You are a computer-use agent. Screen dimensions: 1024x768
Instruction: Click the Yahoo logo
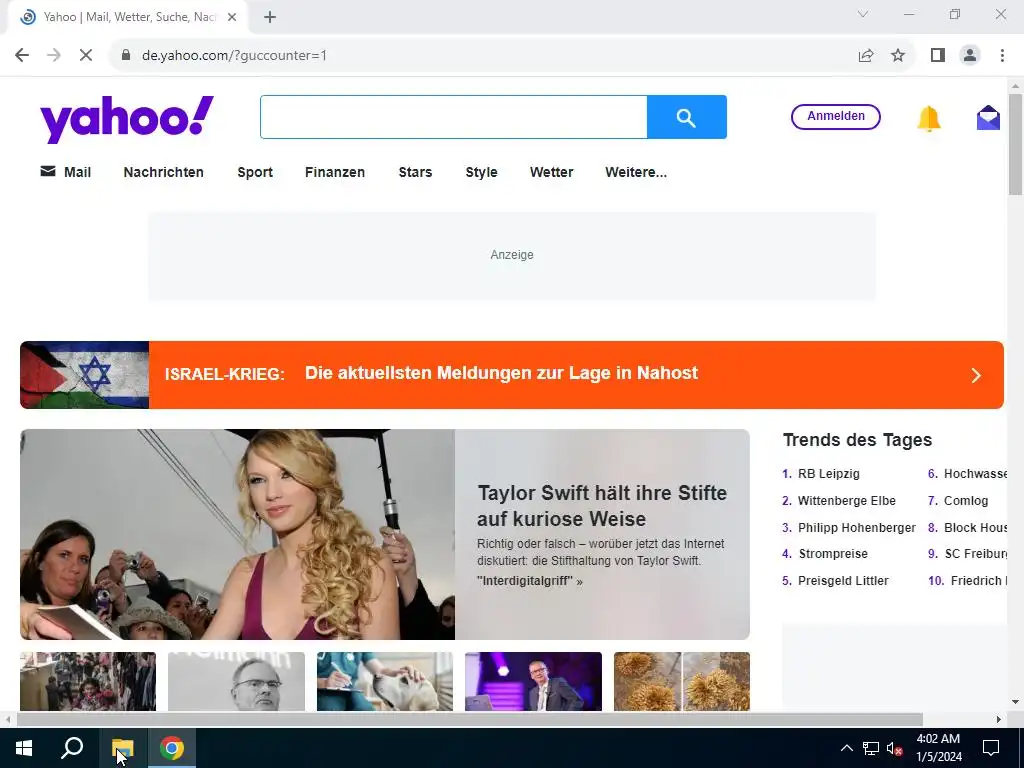point(127,120)
